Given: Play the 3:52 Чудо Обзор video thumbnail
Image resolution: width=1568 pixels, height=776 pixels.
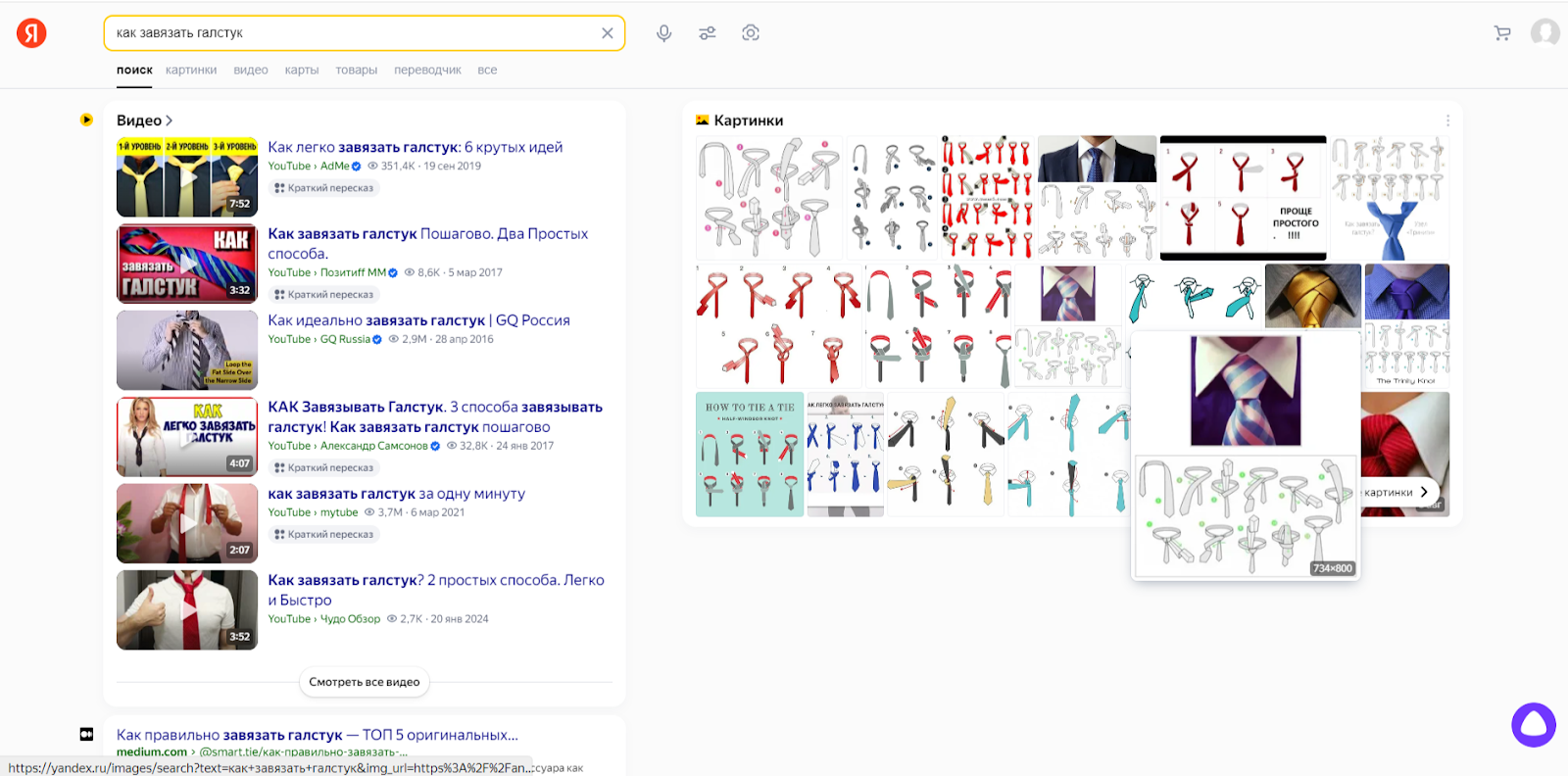Looking at the screenshot, I should [187, 610].
